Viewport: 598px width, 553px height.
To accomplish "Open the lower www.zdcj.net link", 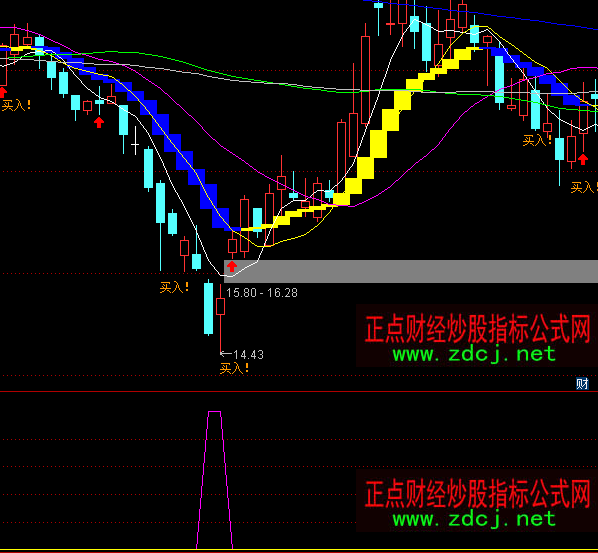I will coord(474,519).
